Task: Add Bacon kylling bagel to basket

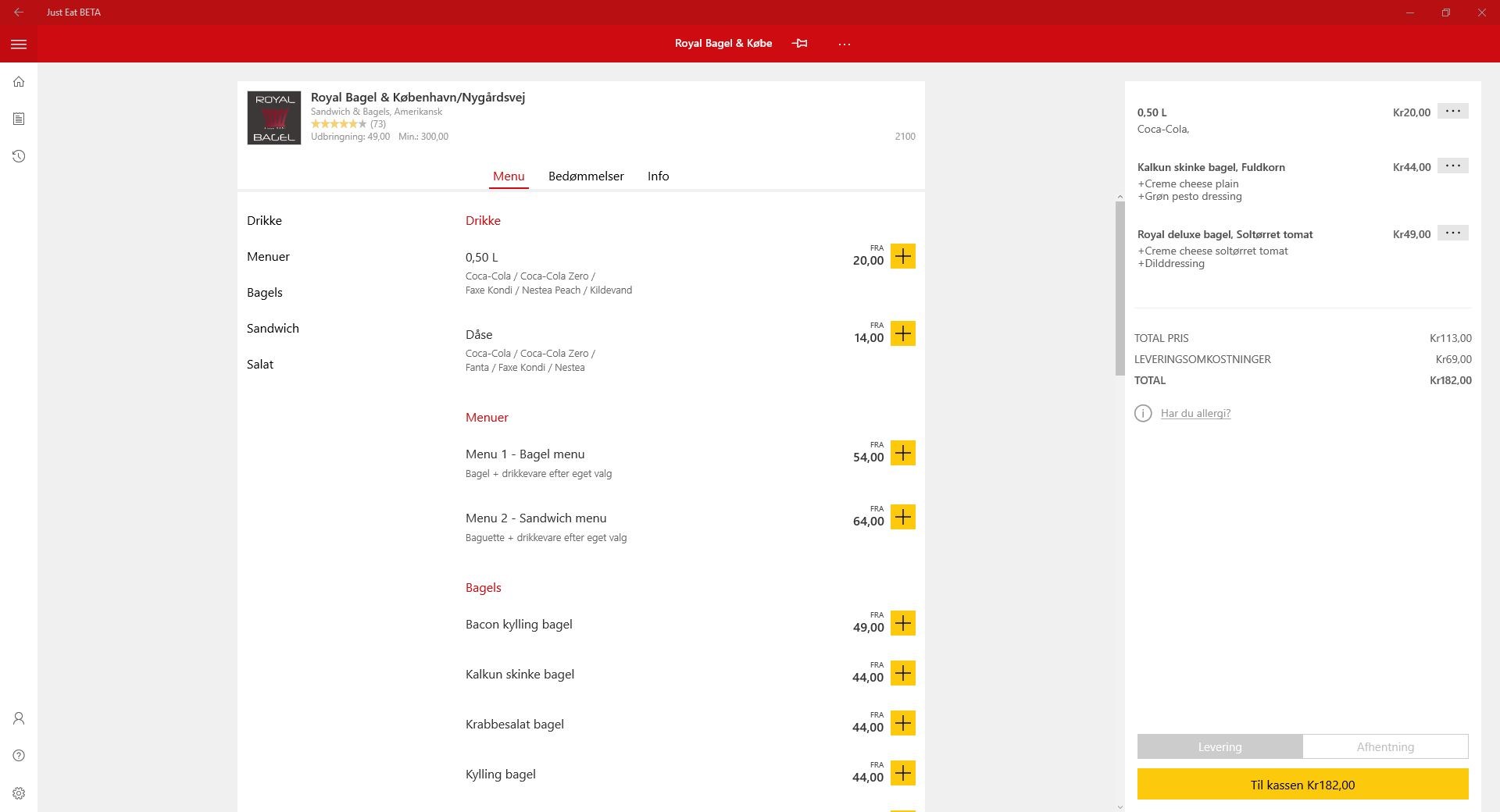Action: tap(903, 623)
